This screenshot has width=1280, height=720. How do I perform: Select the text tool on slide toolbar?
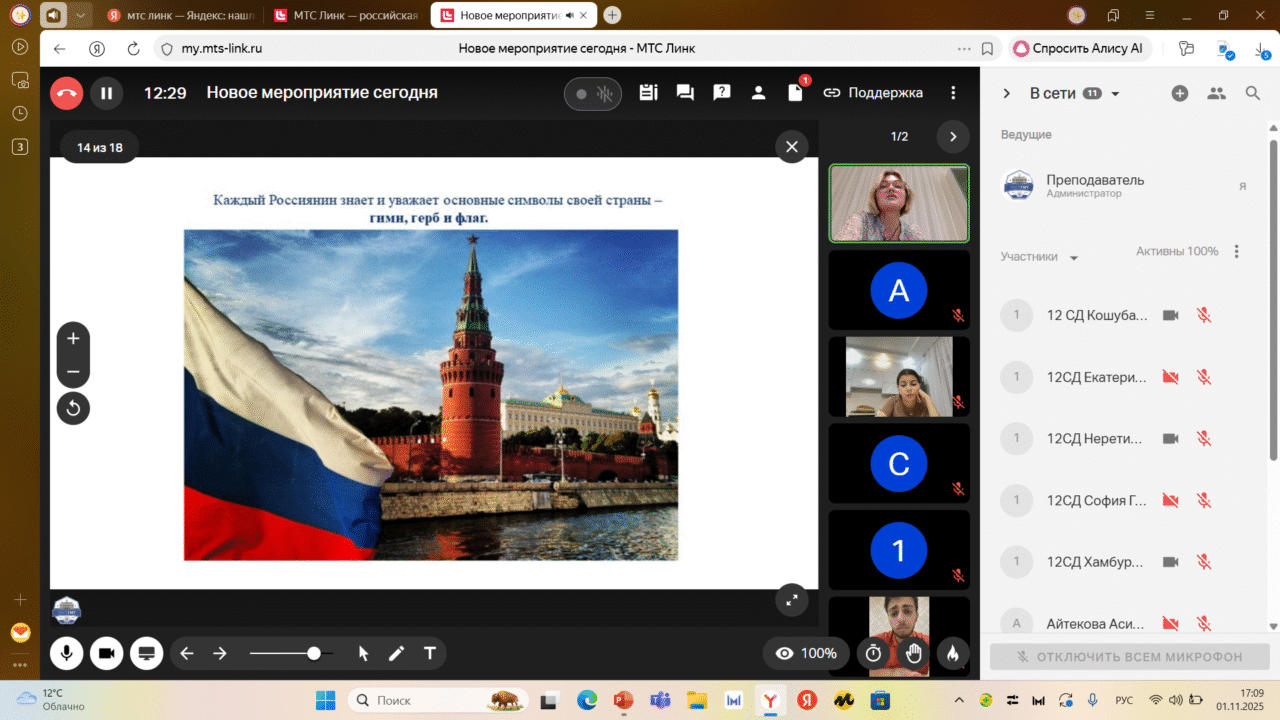pos(430,654)
